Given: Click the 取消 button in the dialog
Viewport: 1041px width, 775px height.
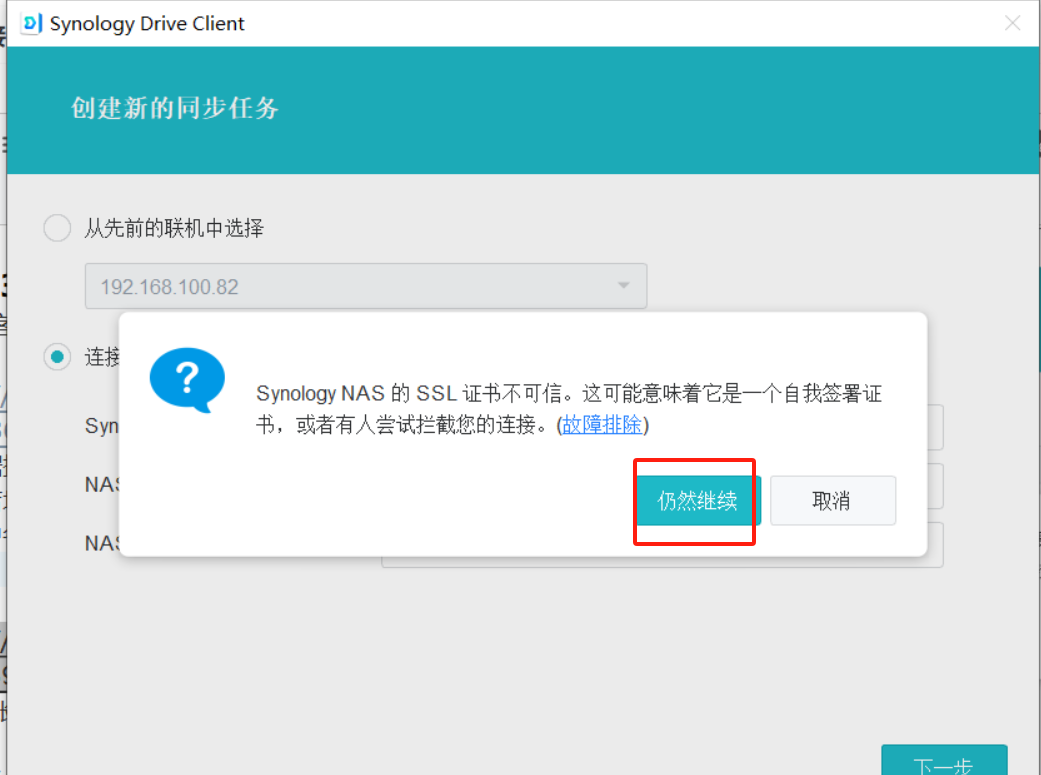Looking at the screenshot, I should point(833,500).
